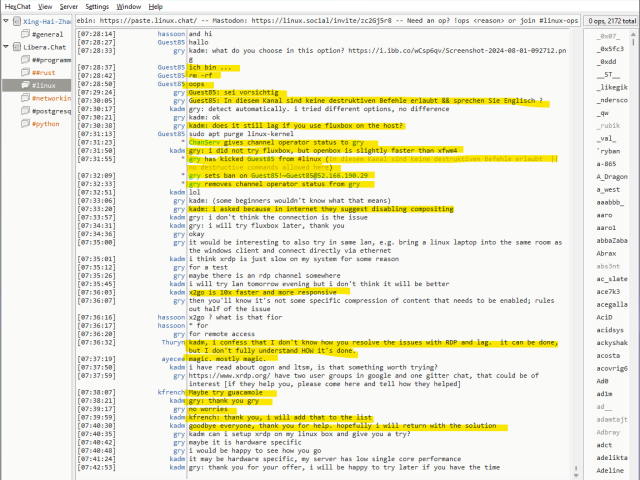Select the Libera.Chat server entry
Image resolution: width=640 pixels, height=480 pixels.
(44, 47)
